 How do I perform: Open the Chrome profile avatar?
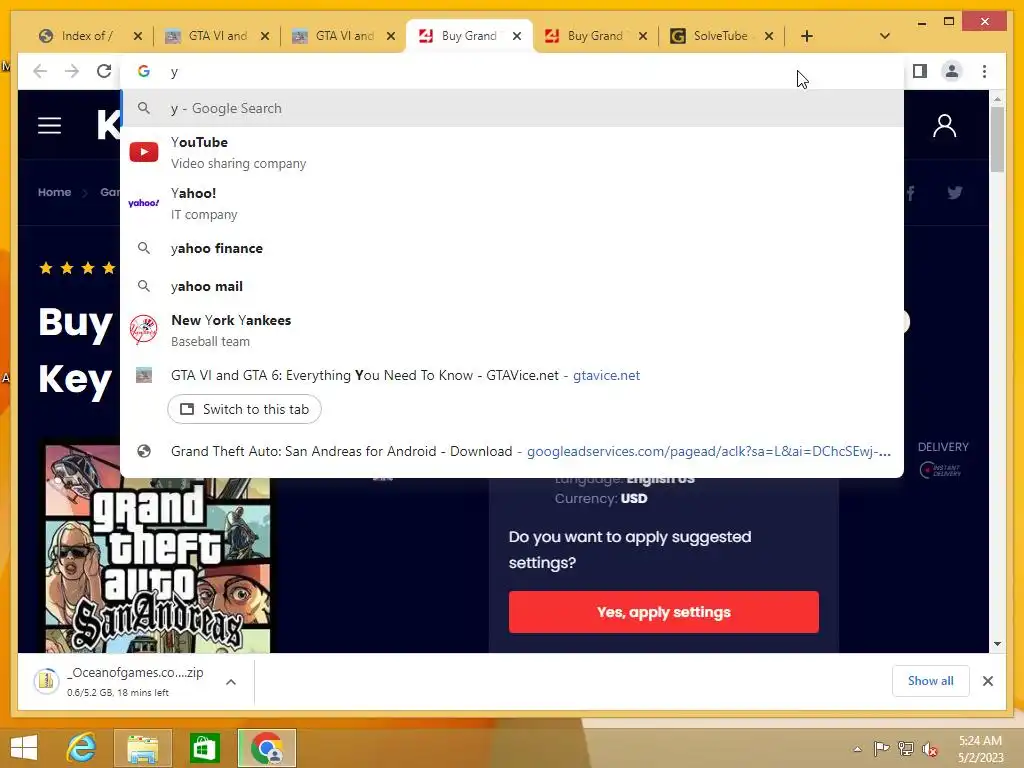tap(952, 71)
